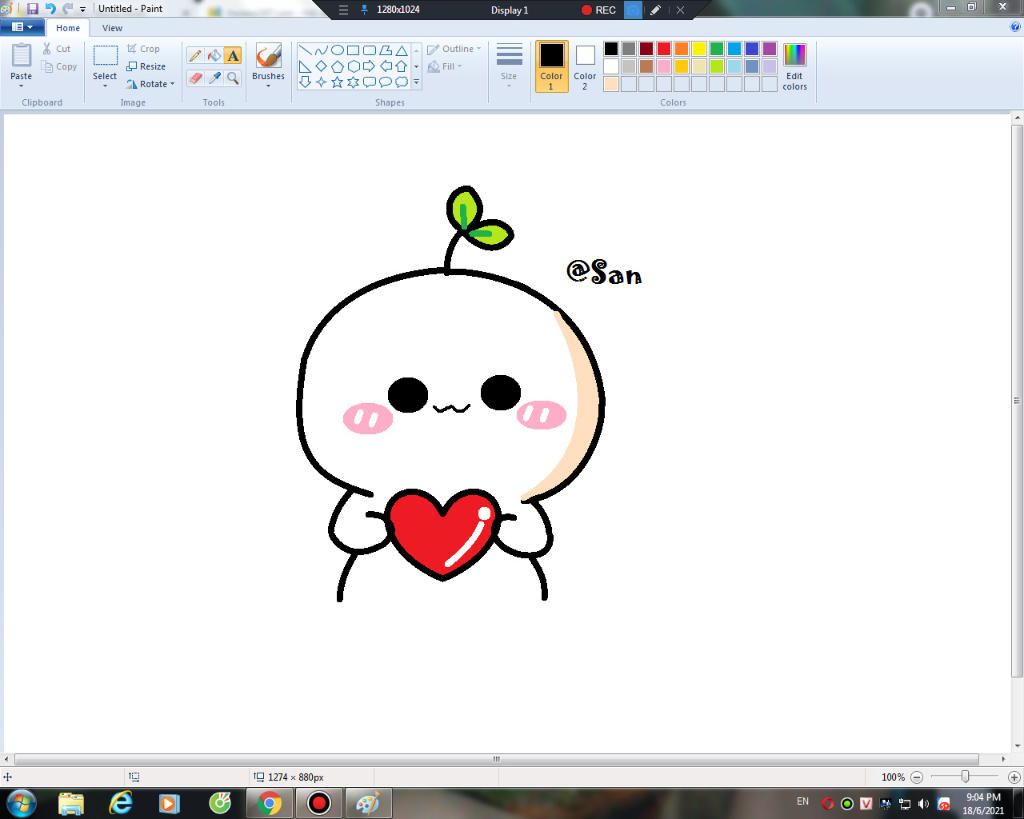Choose the Rounded rectangle shape
This screenshot has width=1024, height=819.
point(369,50)
